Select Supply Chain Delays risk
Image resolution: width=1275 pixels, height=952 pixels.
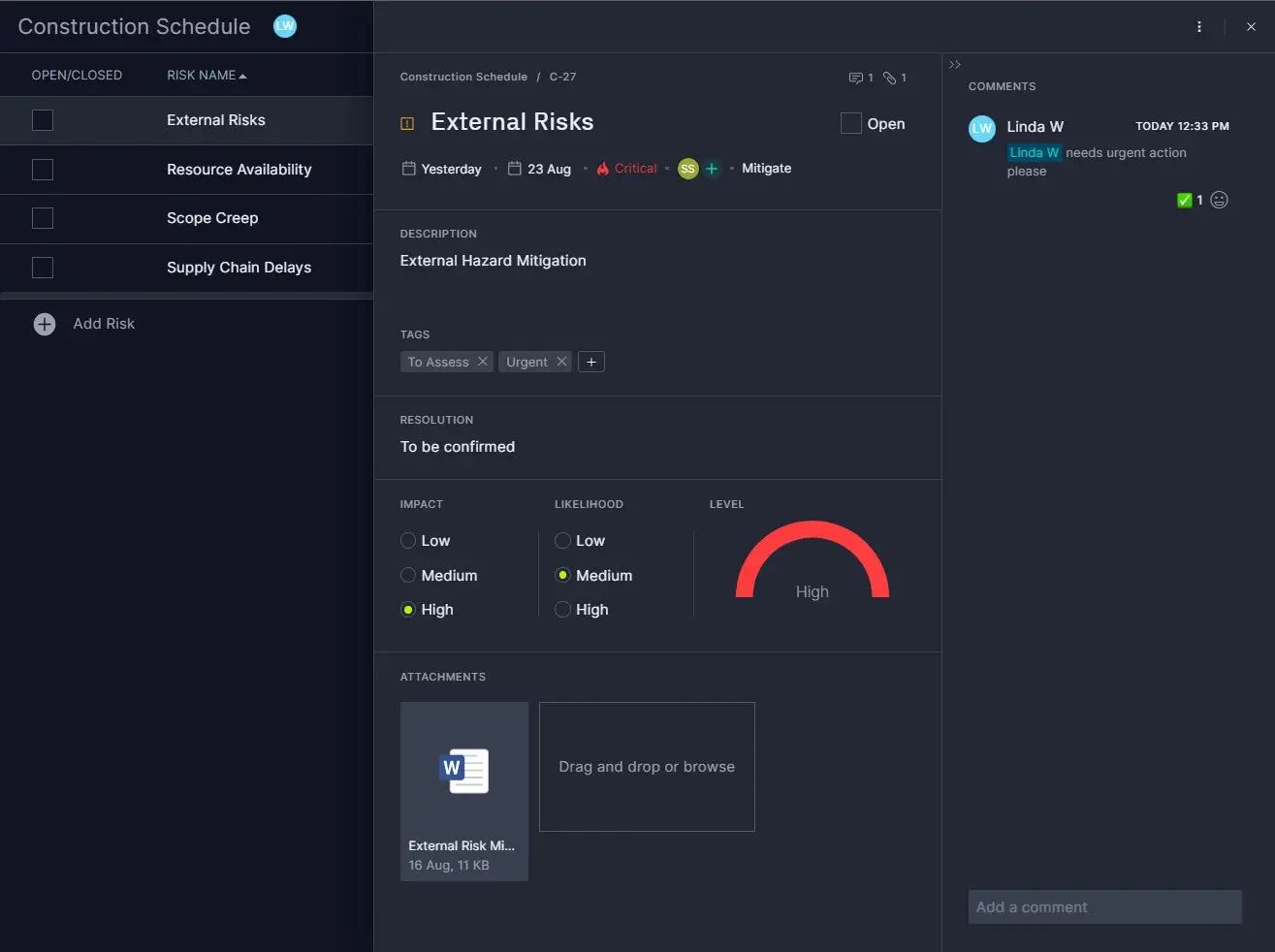239,268
